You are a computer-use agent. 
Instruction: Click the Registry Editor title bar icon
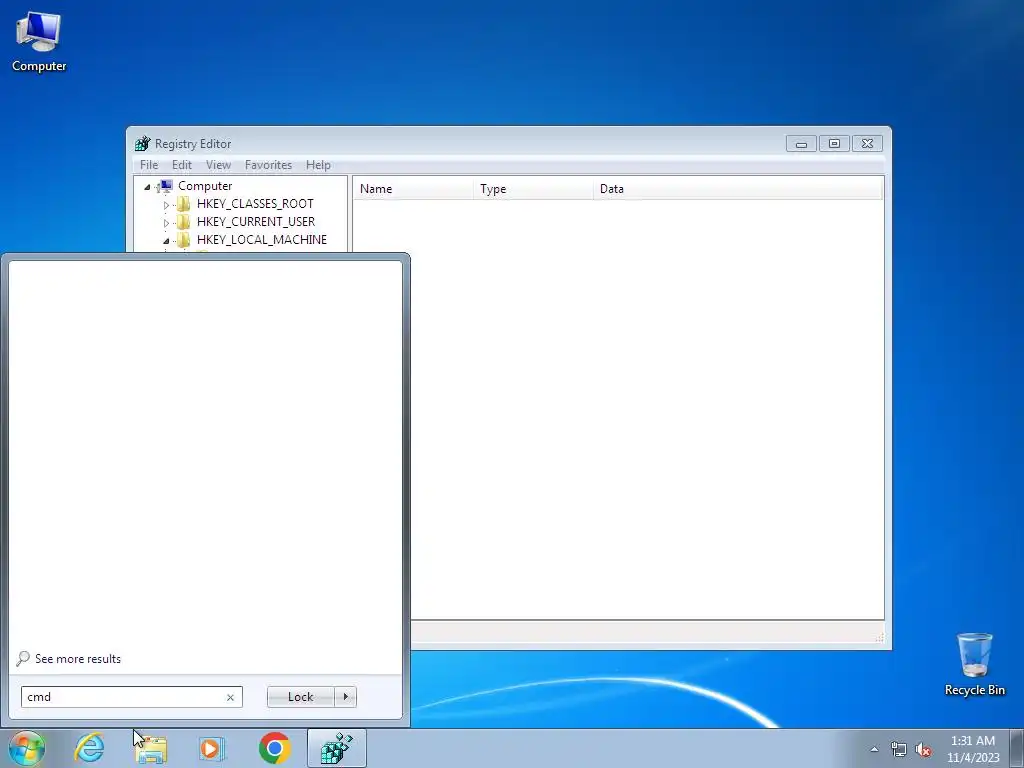coord(142,144)
